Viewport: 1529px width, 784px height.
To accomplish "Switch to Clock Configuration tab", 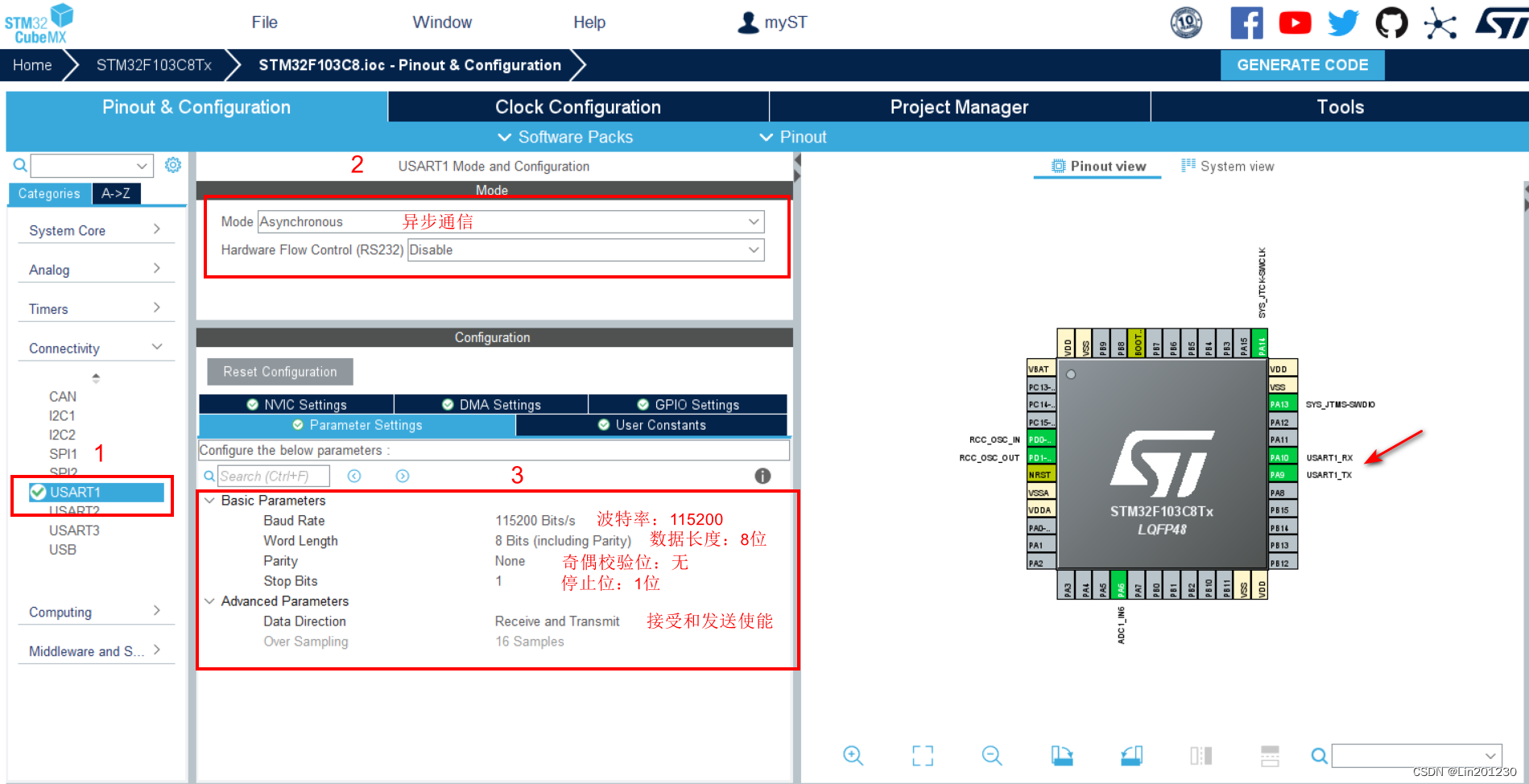I will point(578,107).
